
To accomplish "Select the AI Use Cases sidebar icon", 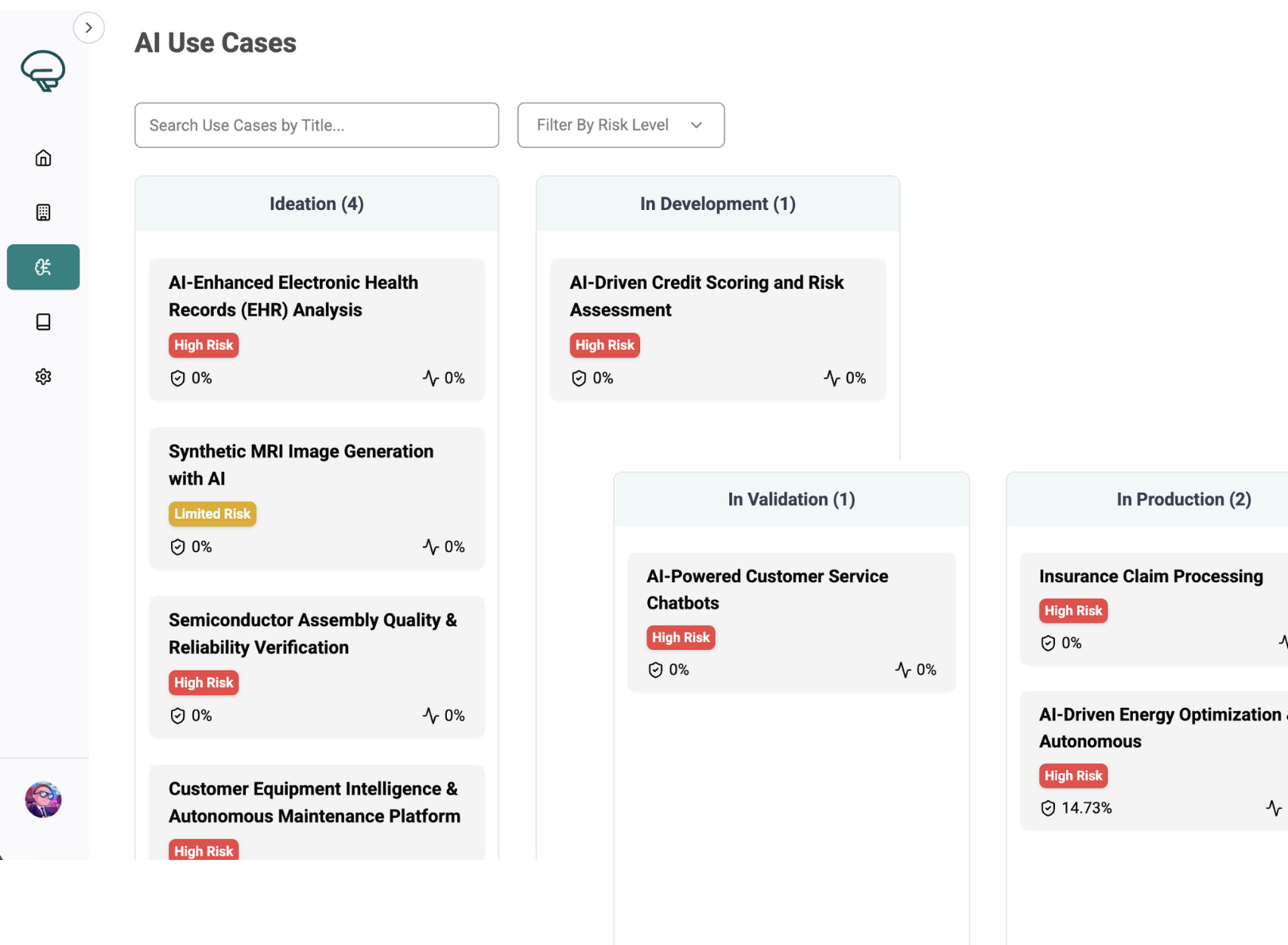I will point(43,267).
